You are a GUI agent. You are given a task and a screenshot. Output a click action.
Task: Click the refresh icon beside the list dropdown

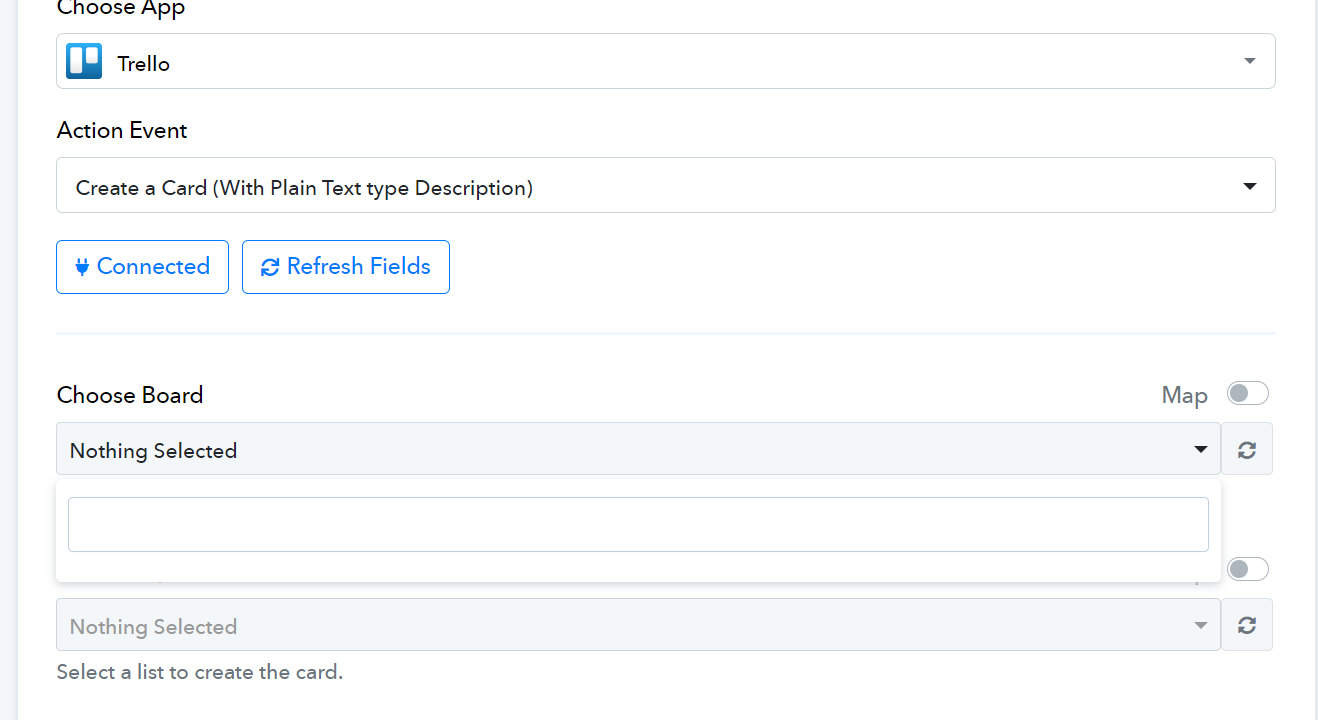pos(1246,625)
